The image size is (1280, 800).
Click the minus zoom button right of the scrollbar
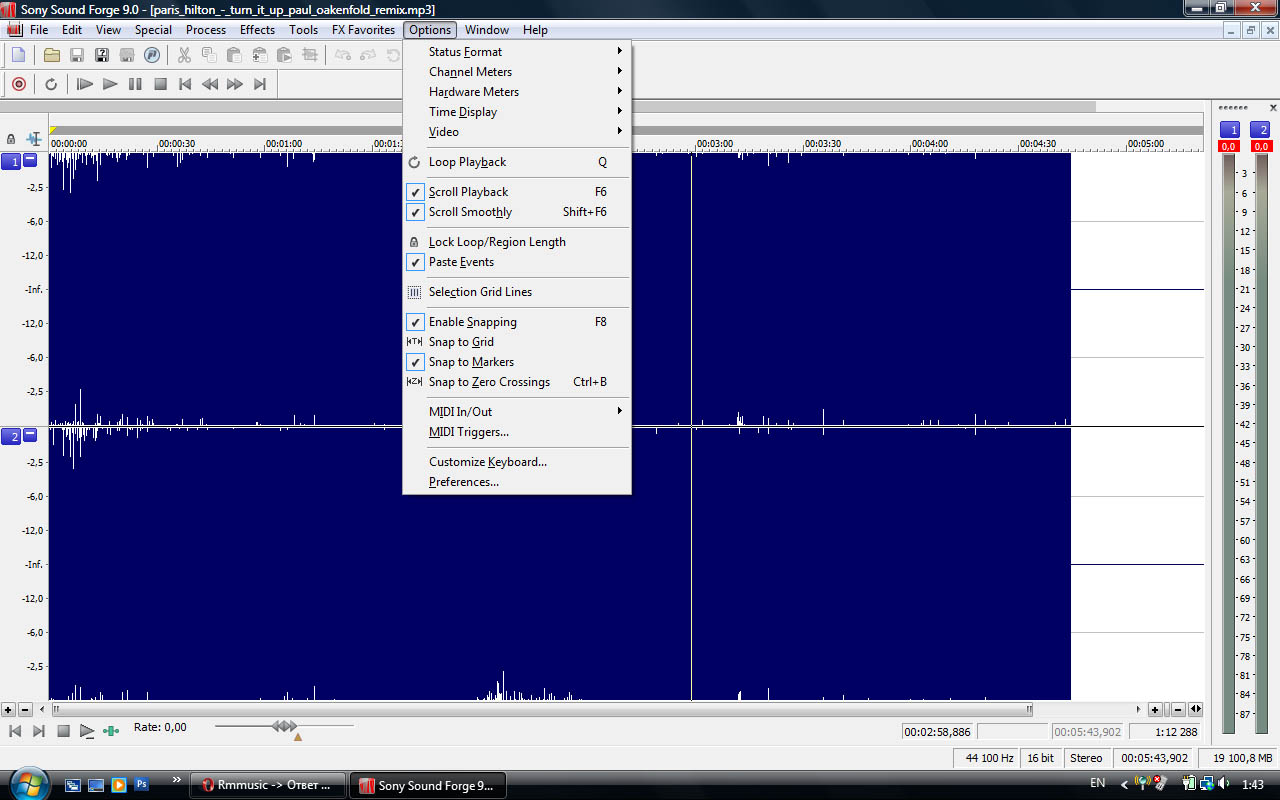click(1179, 710)
